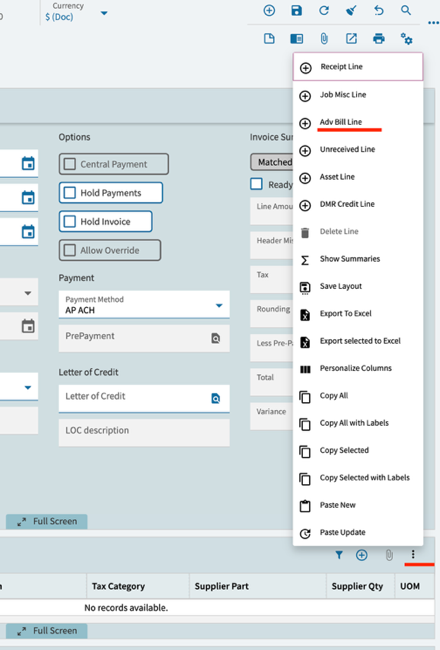Click the grey disabled calendar icon
This screenshot has width=440, height=650.
[28, 326]
